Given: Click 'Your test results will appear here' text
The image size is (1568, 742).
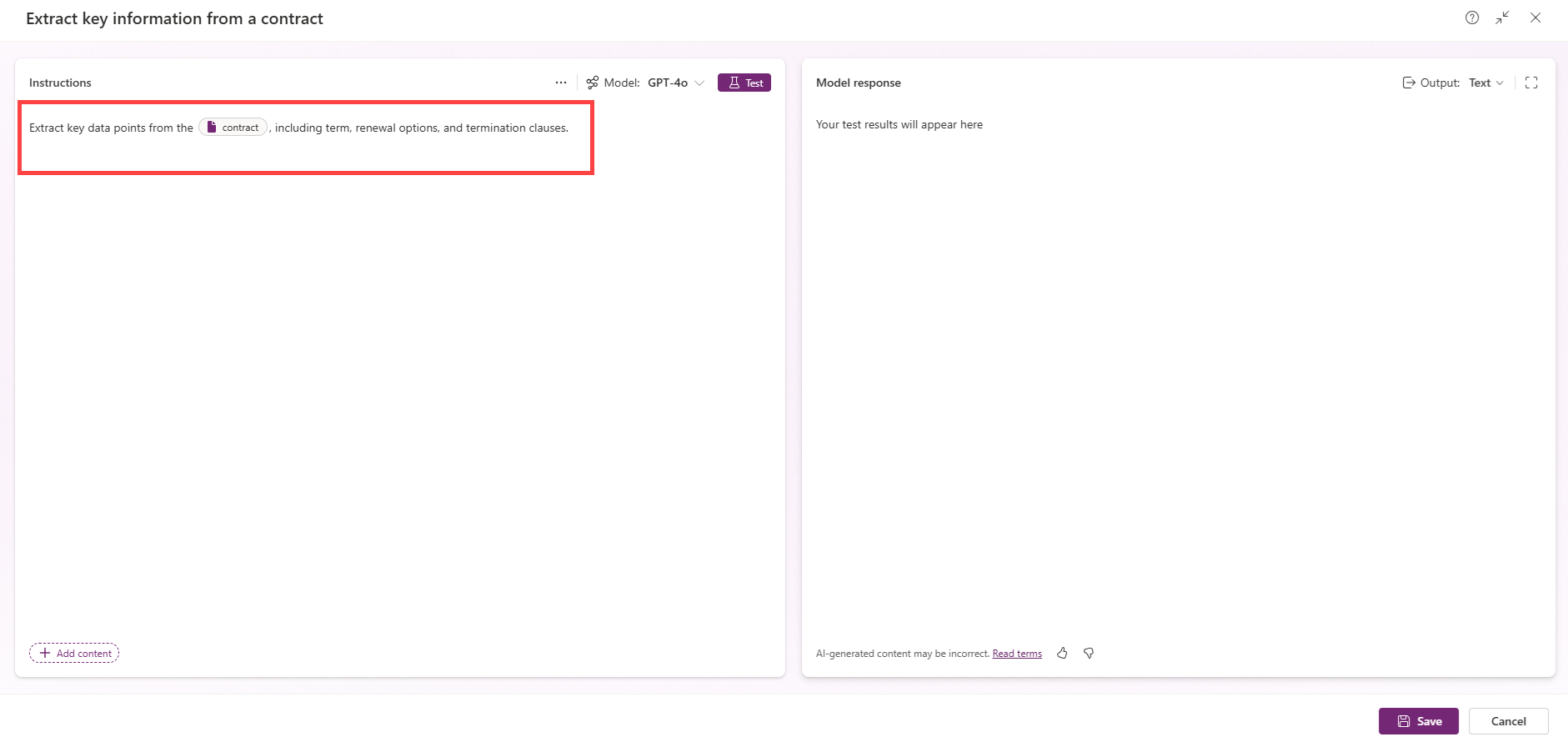Looking at the screenshot, I should click(x=899, y=124).
